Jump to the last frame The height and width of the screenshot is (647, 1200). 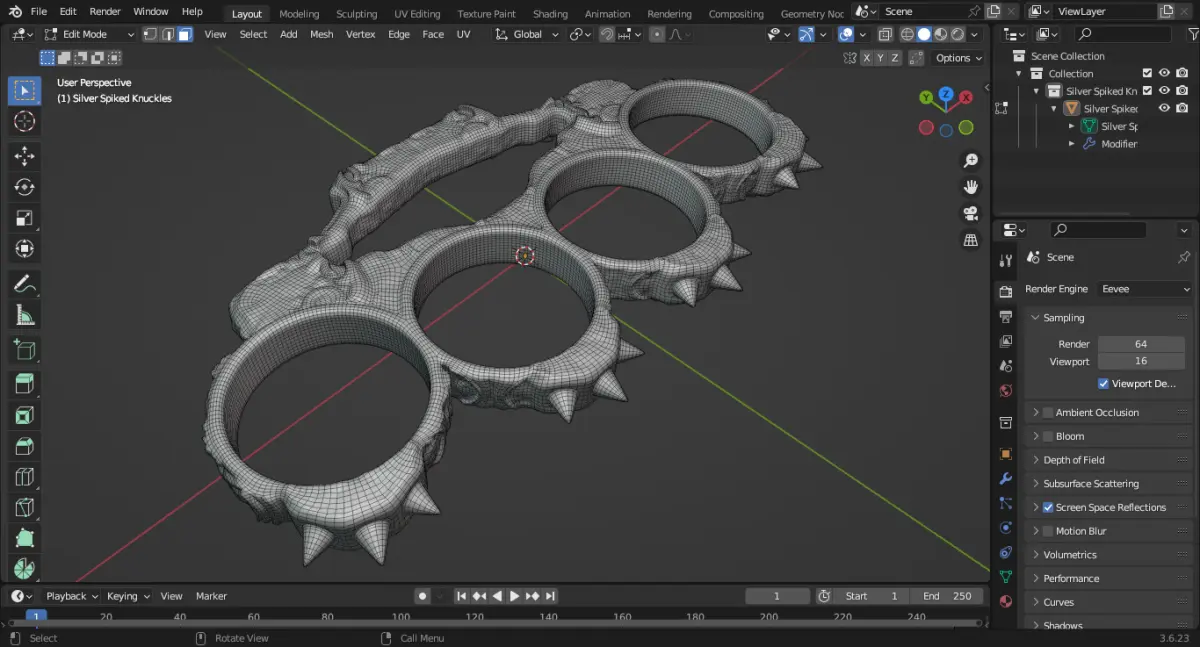pyautogui.click(x=550, y=596)
